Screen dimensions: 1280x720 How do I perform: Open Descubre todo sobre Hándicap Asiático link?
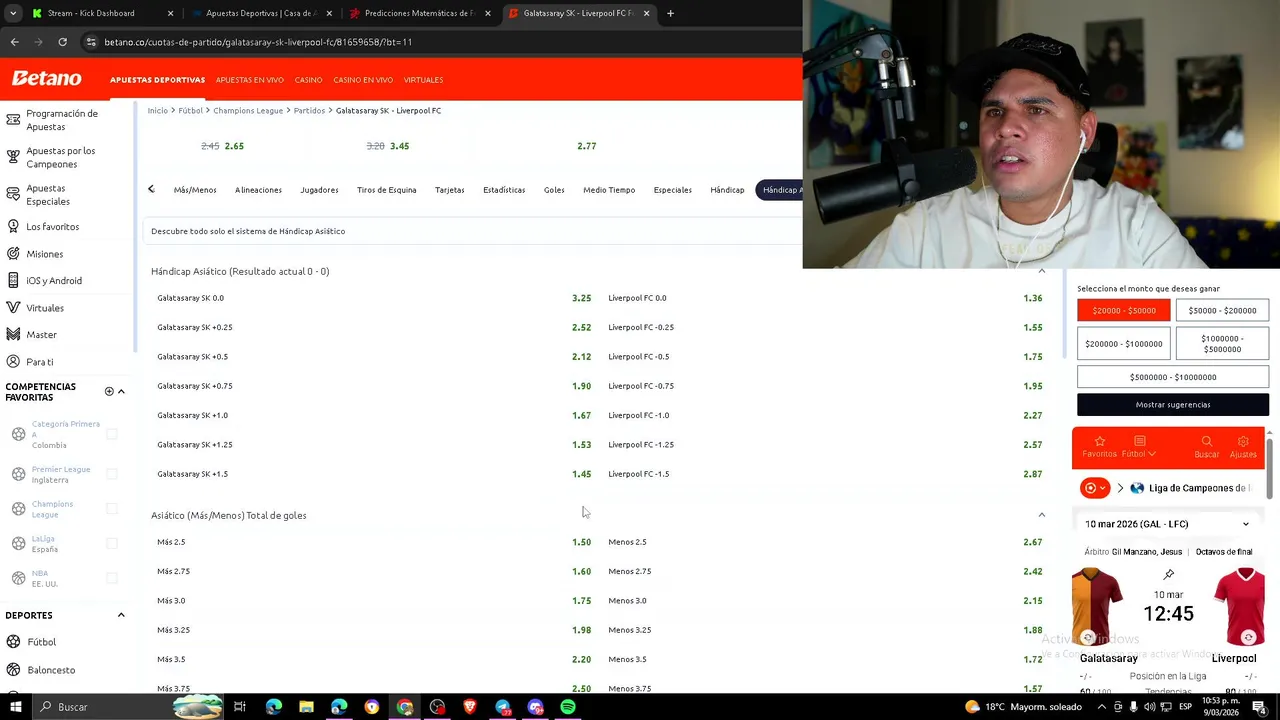coord(248,231)
